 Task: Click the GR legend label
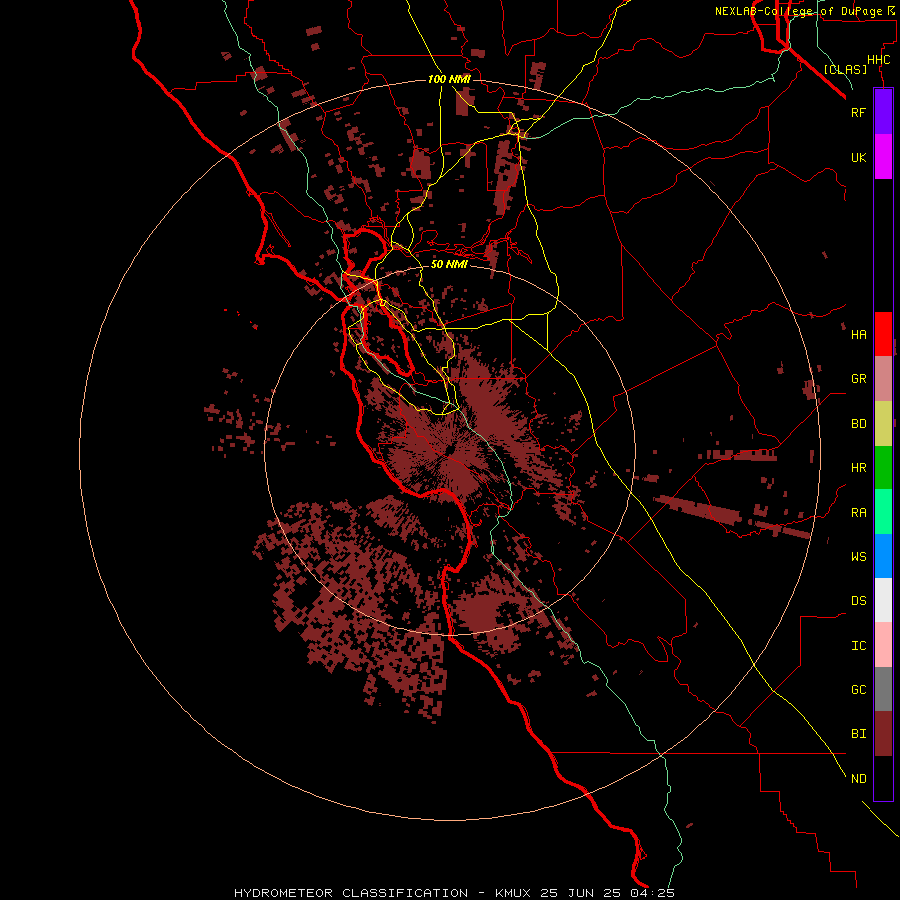(859, 379)
